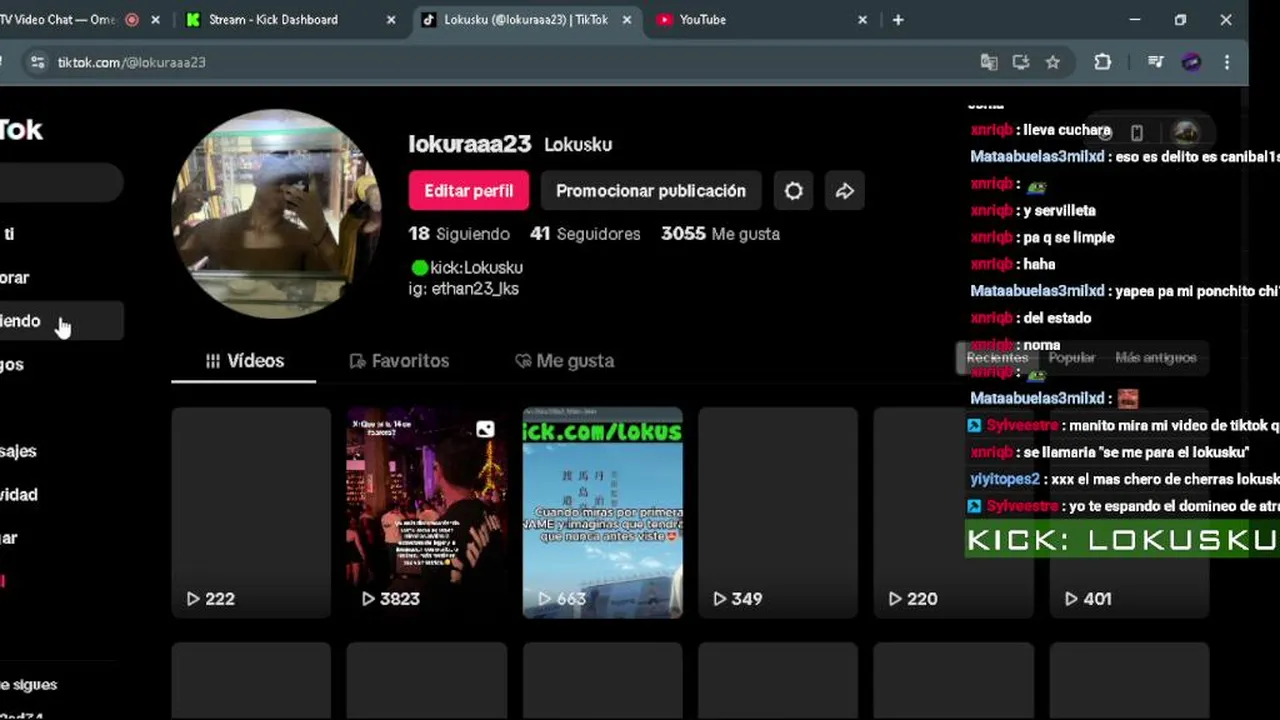1280x720 pixels.
Task: Sort videos by Más antiguos
Action: (1156, 358)
